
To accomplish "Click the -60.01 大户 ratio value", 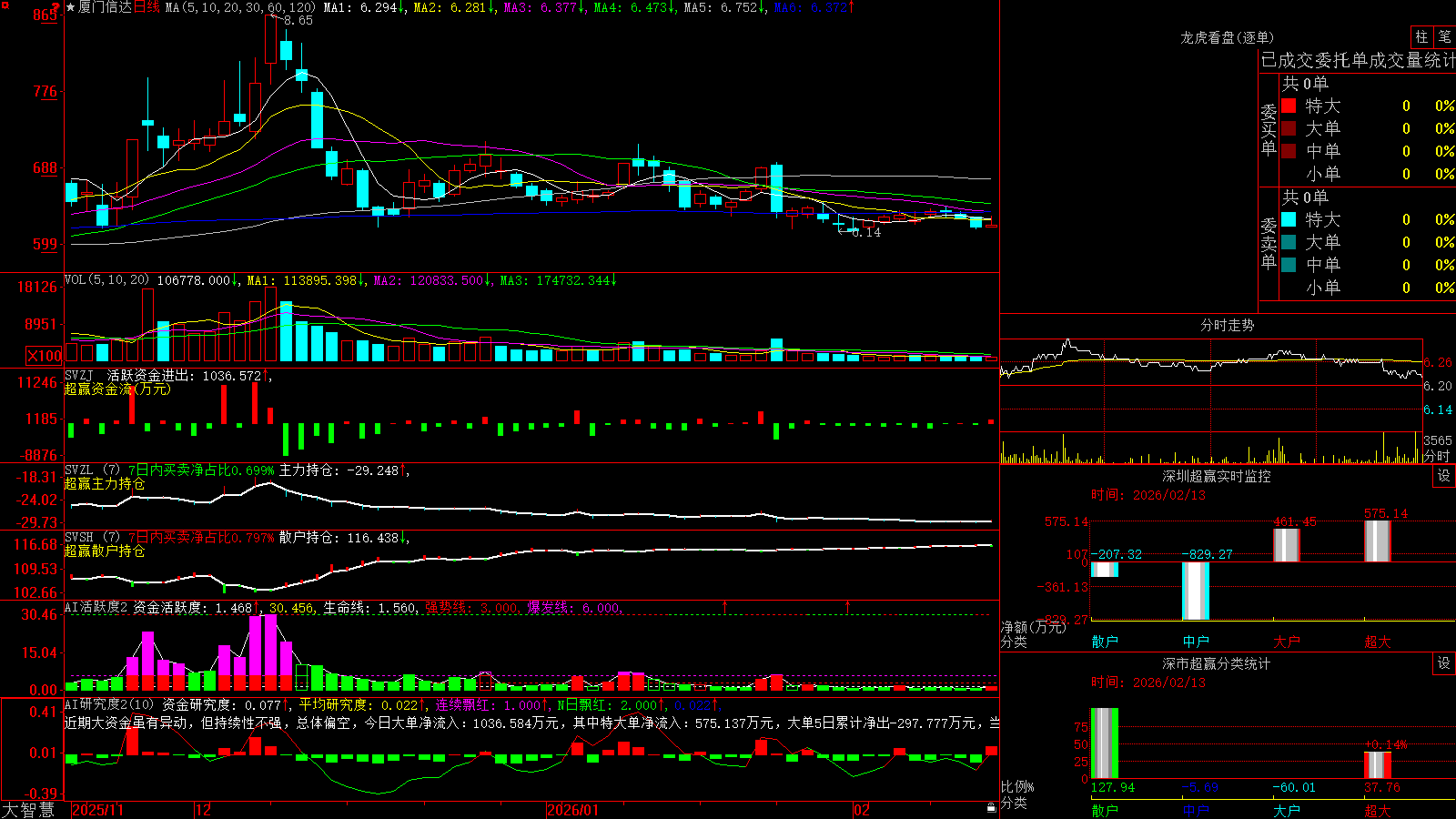I will (1294, 787).
